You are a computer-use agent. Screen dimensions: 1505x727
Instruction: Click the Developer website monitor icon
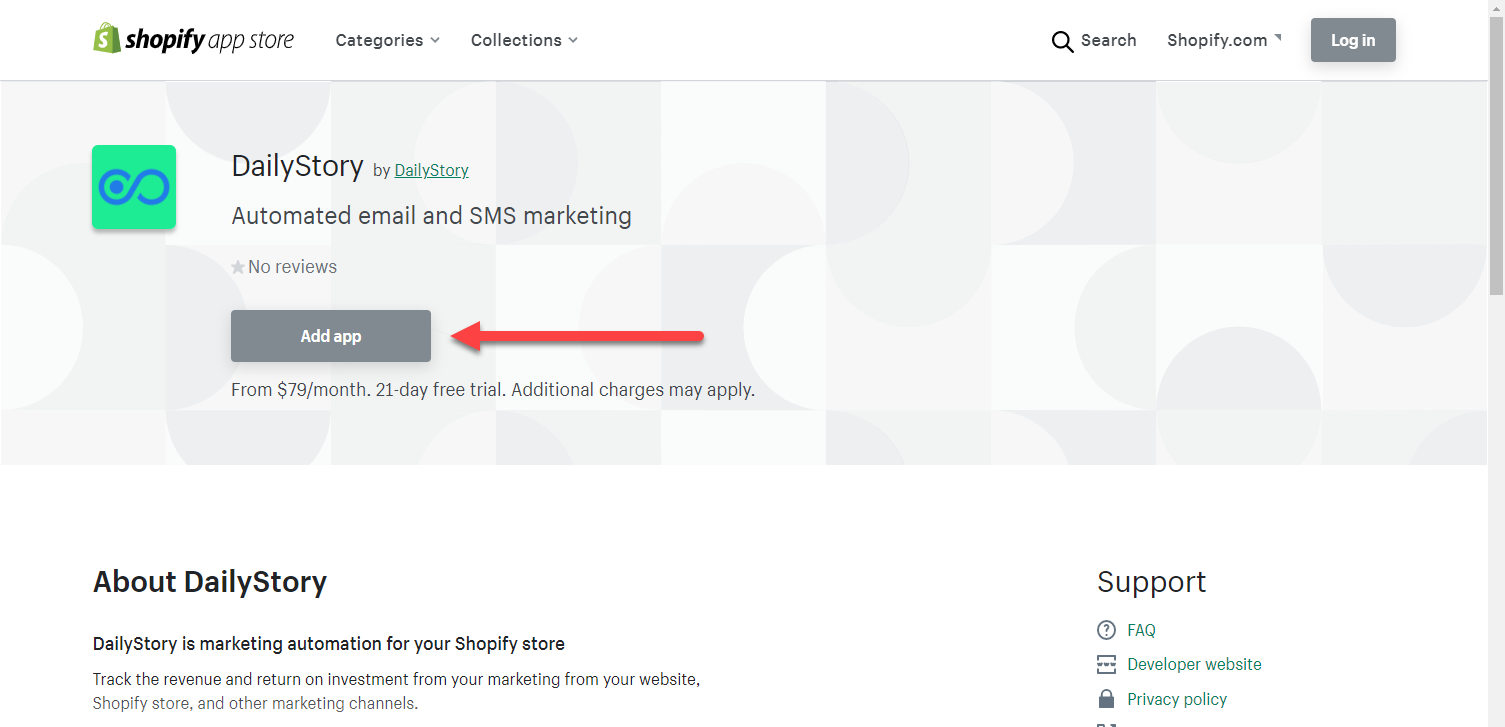(x=1106, y=665)
